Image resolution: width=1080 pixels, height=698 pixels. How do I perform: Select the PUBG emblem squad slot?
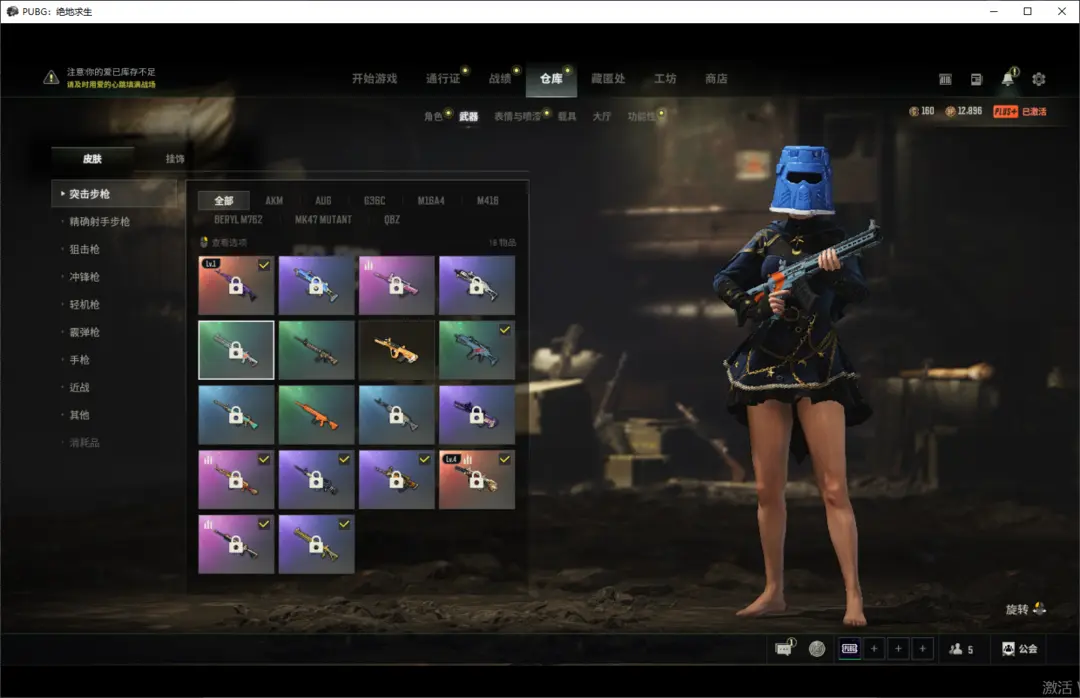click(x=850, y=648)
